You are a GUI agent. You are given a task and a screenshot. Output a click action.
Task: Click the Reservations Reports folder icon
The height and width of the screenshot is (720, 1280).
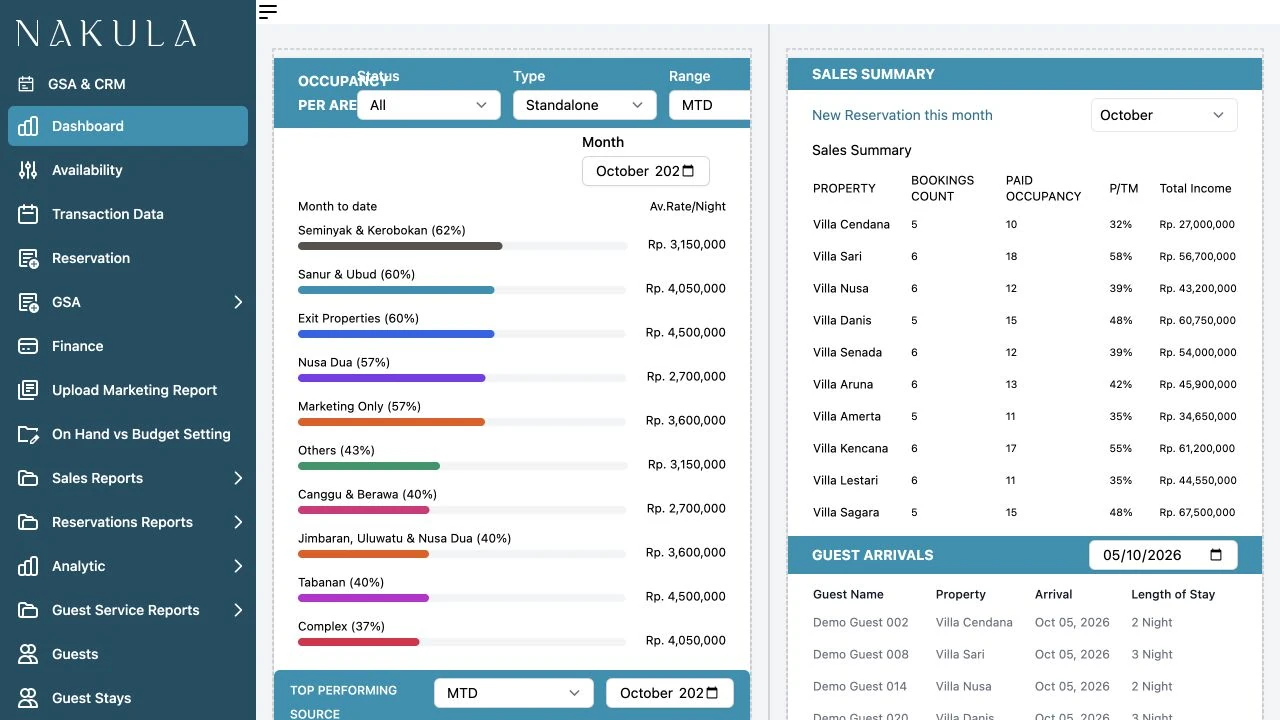coord(28,522)
